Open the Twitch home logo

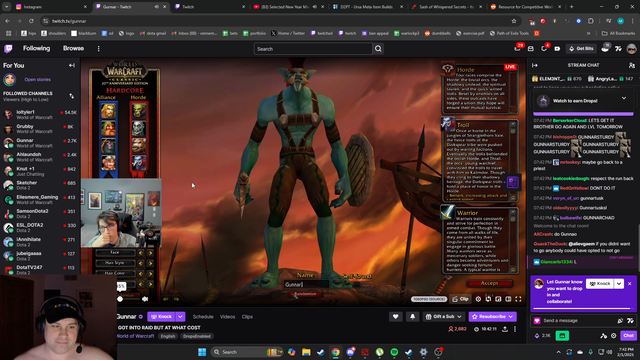[x=8, y=49]
